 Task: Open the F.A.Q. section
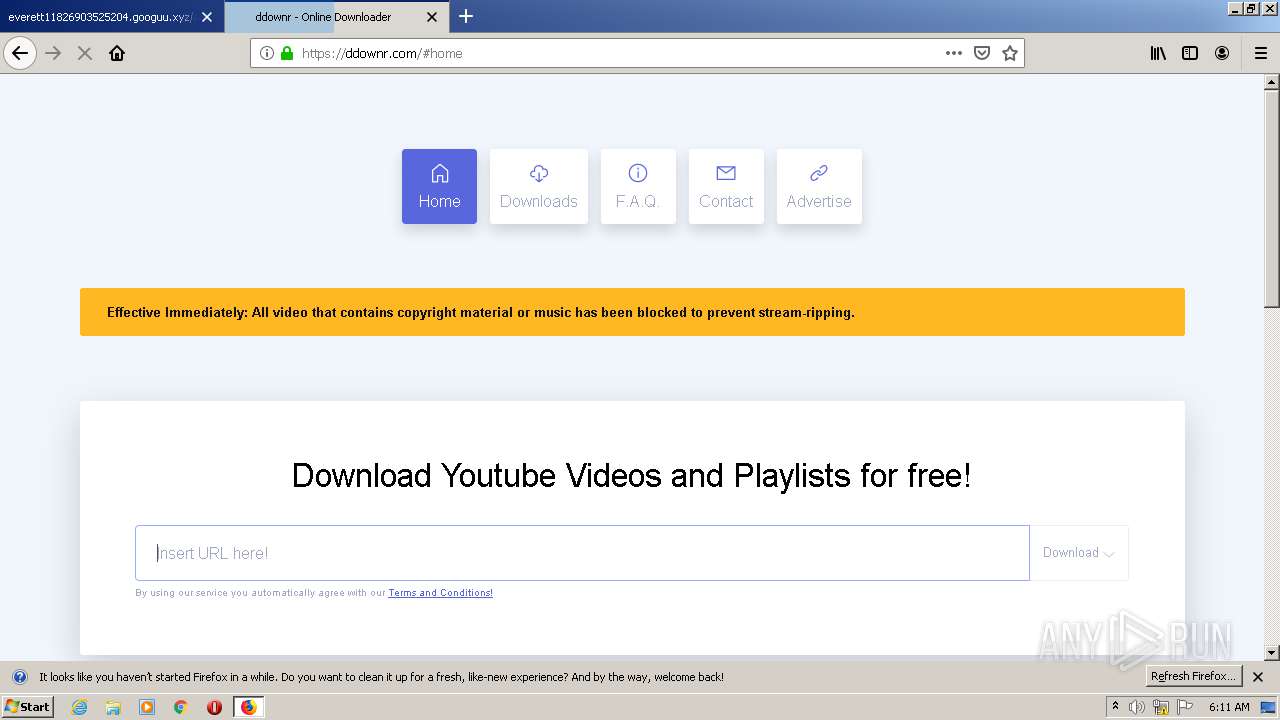pos(638,186)
